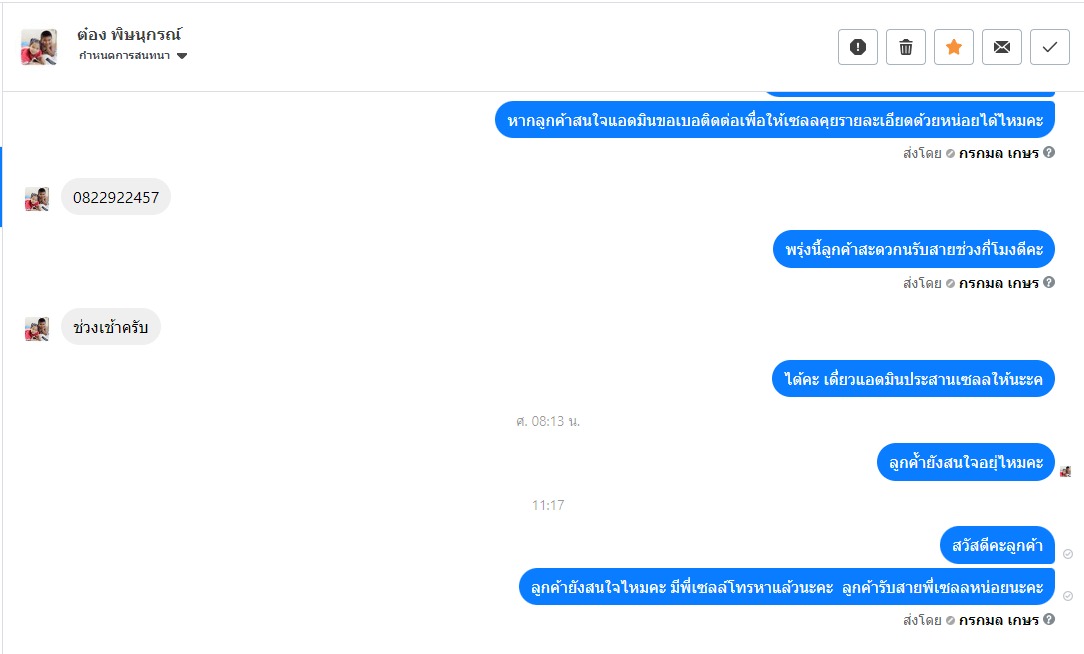The image size is (1084, 654).
Task: Mark conversation done with the checkmark icon
Action: 1050,47
